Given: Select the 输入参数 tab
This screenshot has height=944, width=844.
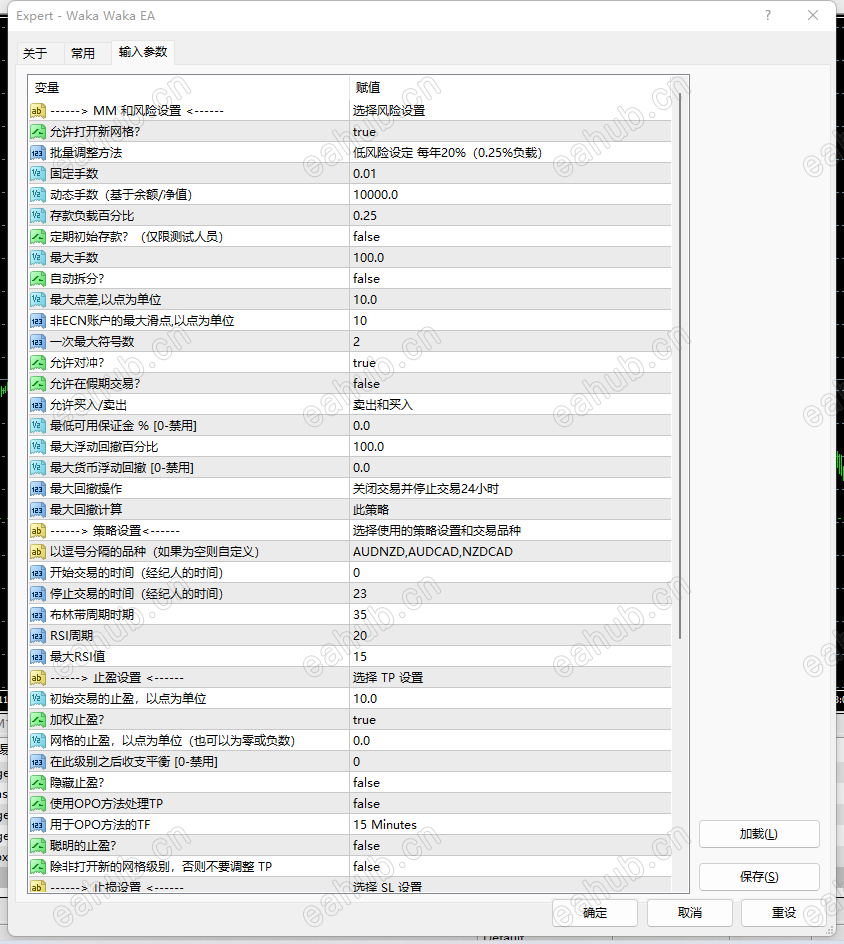Looking at the screenshot, I should tap(143, 52).
